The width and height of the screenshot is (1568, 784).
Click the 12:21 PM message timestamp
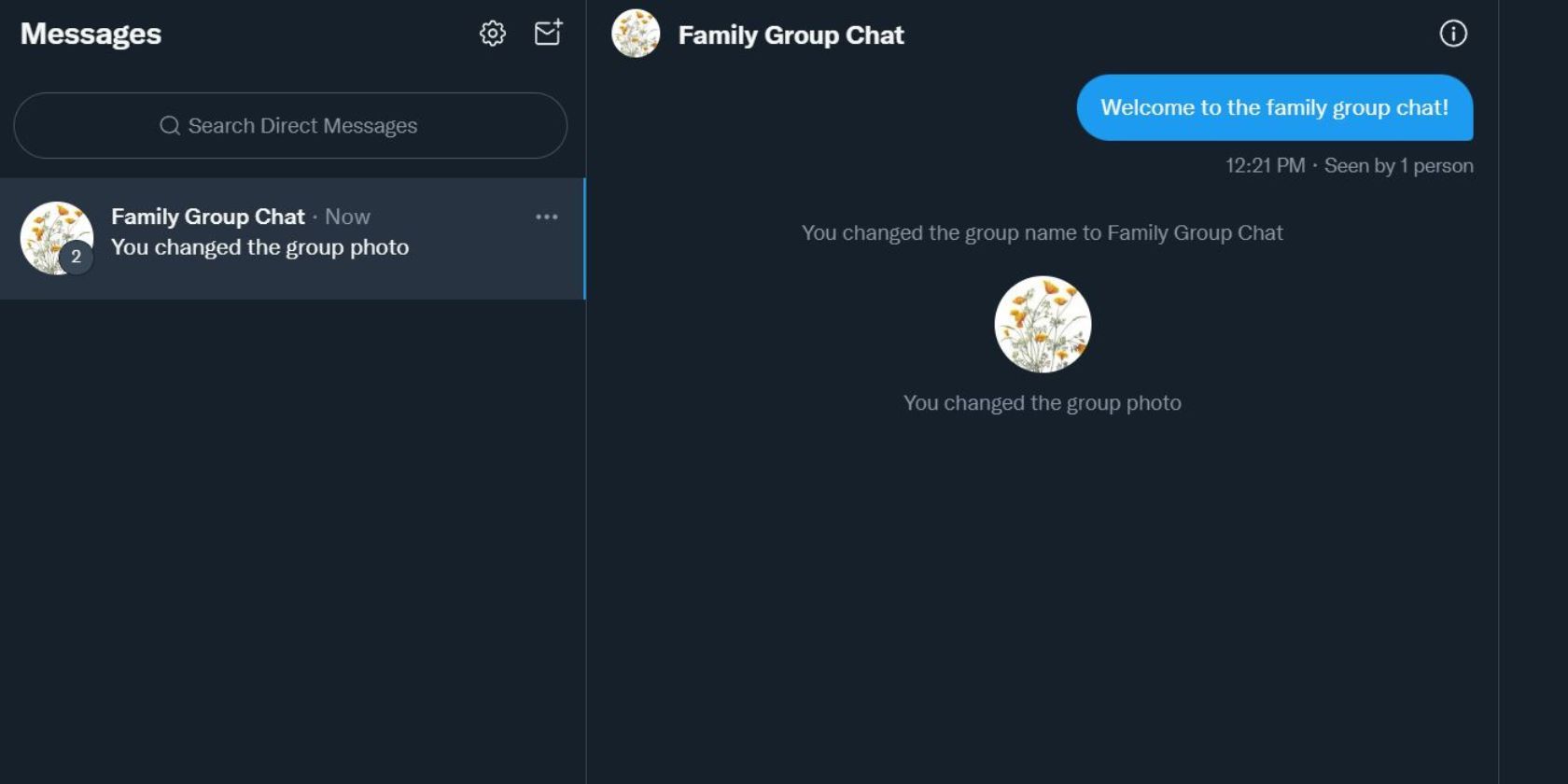point(1265,166)
